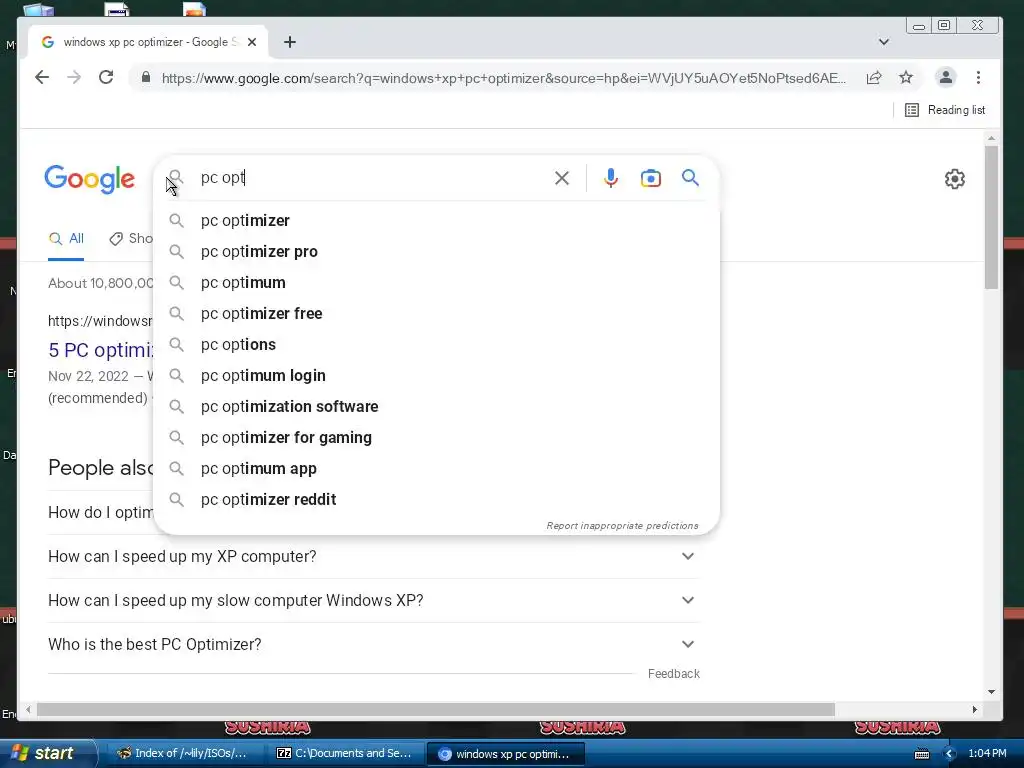Image resolution: width=1024 pixels, height=768 pixels.
Task: Select suggestion 'pc optimizer pro'
Action: pos(436,251)
